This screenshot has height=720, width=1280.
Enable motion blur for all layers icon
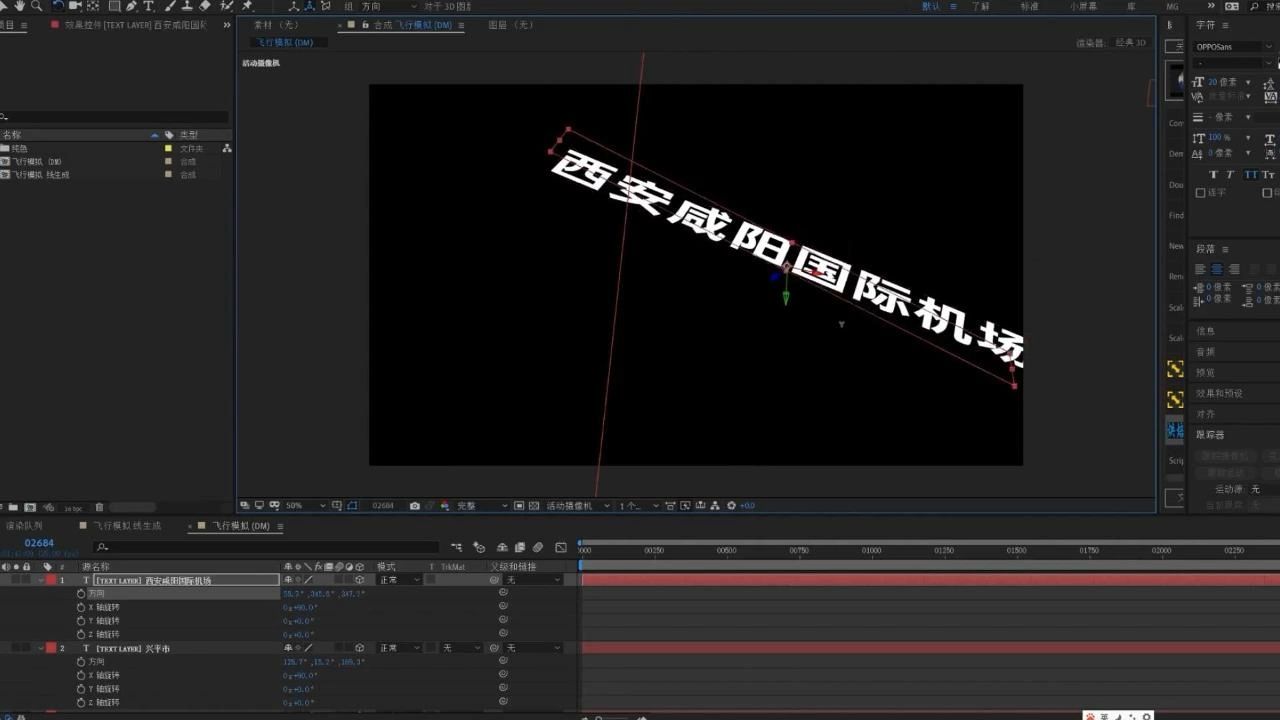[538, 547]
